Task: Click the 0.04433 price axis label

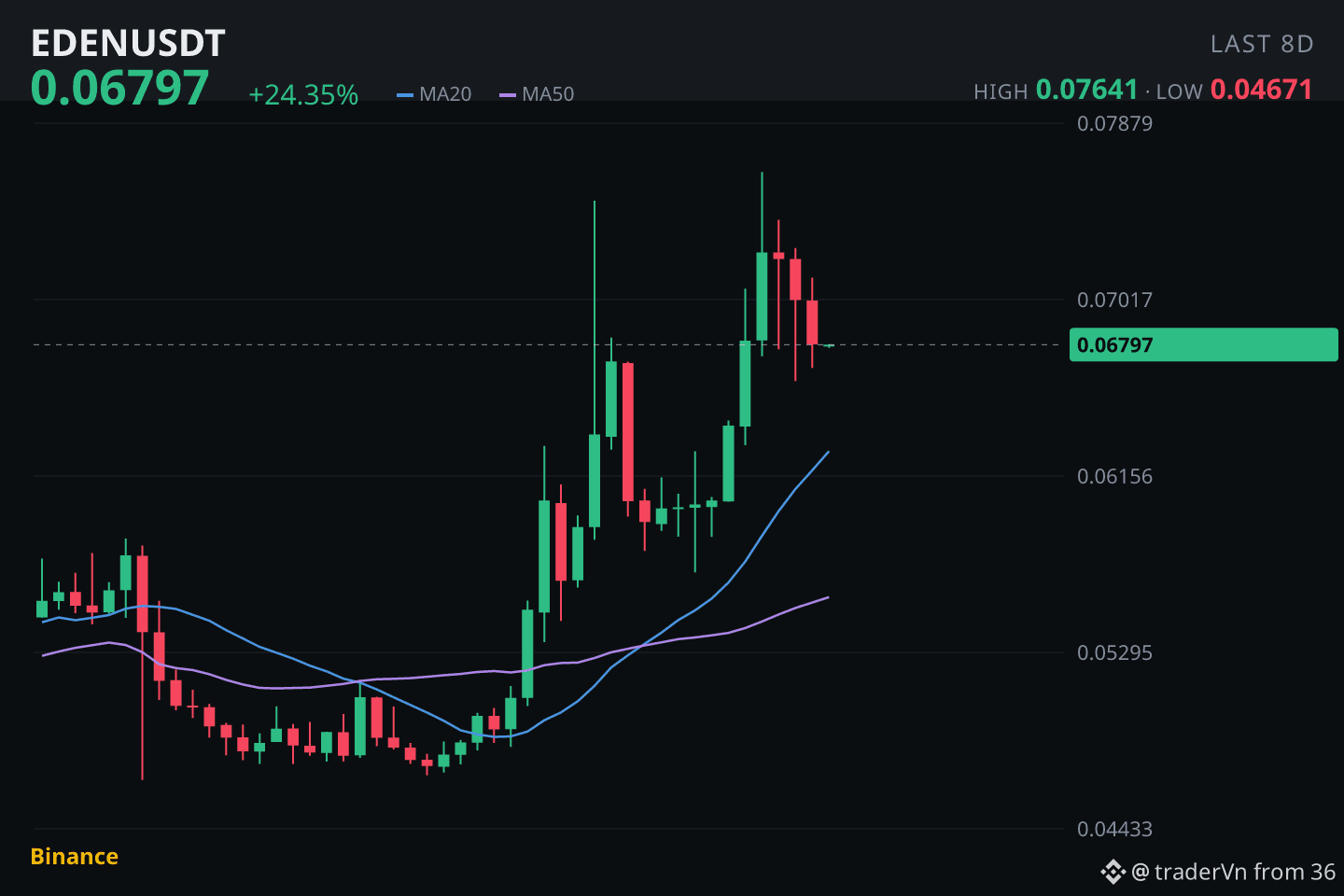Action: (x=1114, y=830)
